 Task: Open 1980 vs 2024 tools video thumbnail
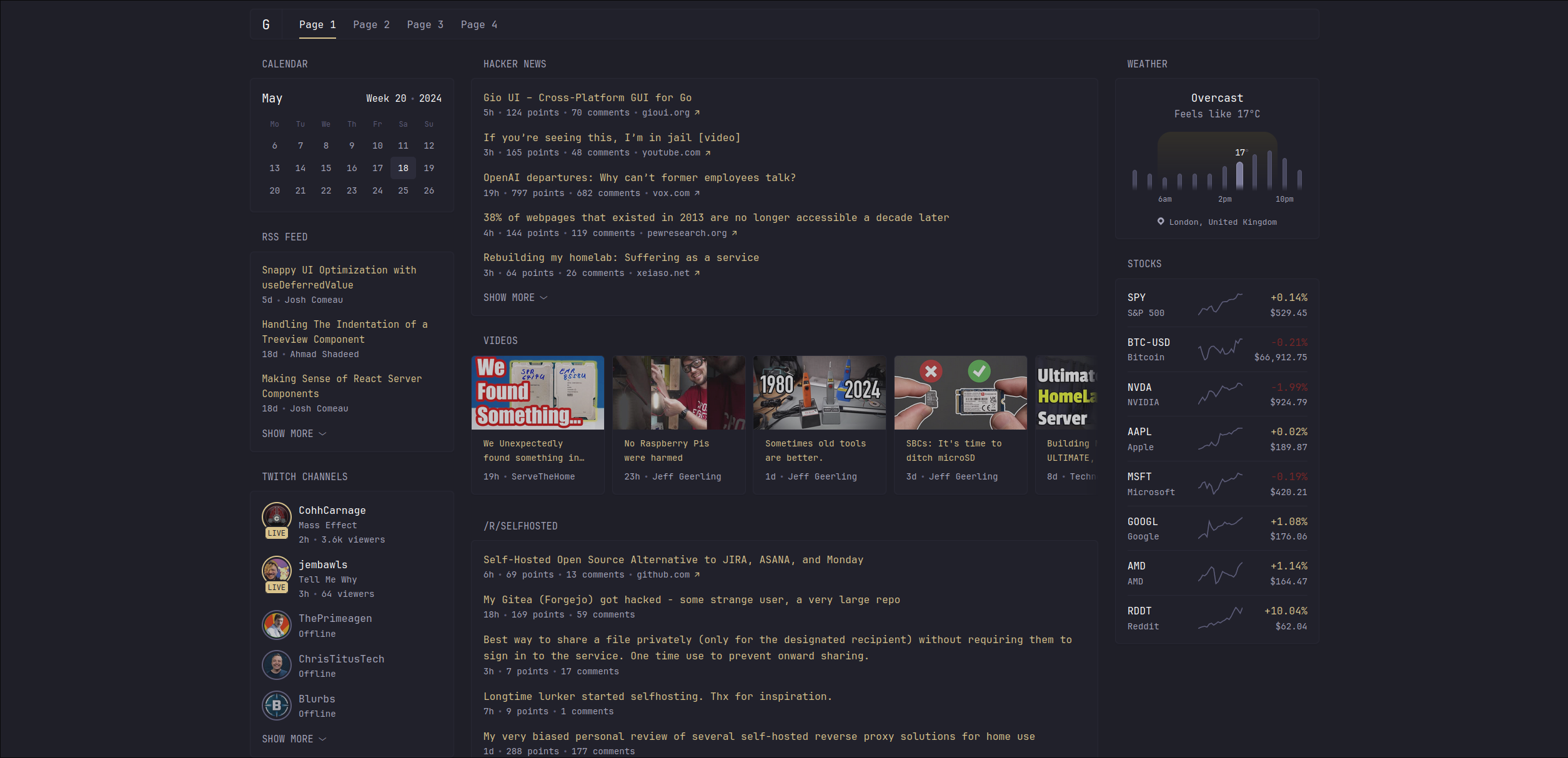pos(819,393)
